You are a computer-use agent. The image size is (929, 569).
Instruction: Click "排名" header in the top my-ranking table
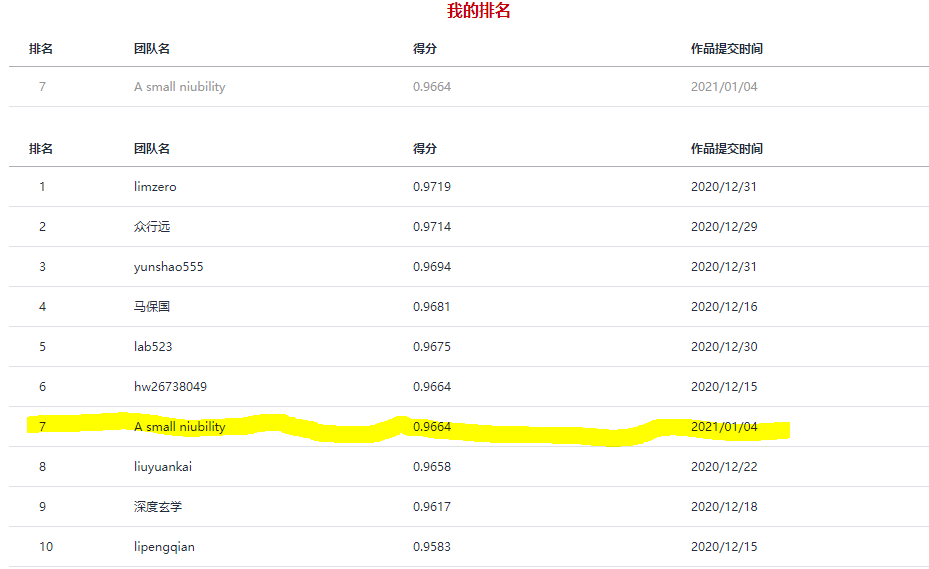click(x=41, y=49)
